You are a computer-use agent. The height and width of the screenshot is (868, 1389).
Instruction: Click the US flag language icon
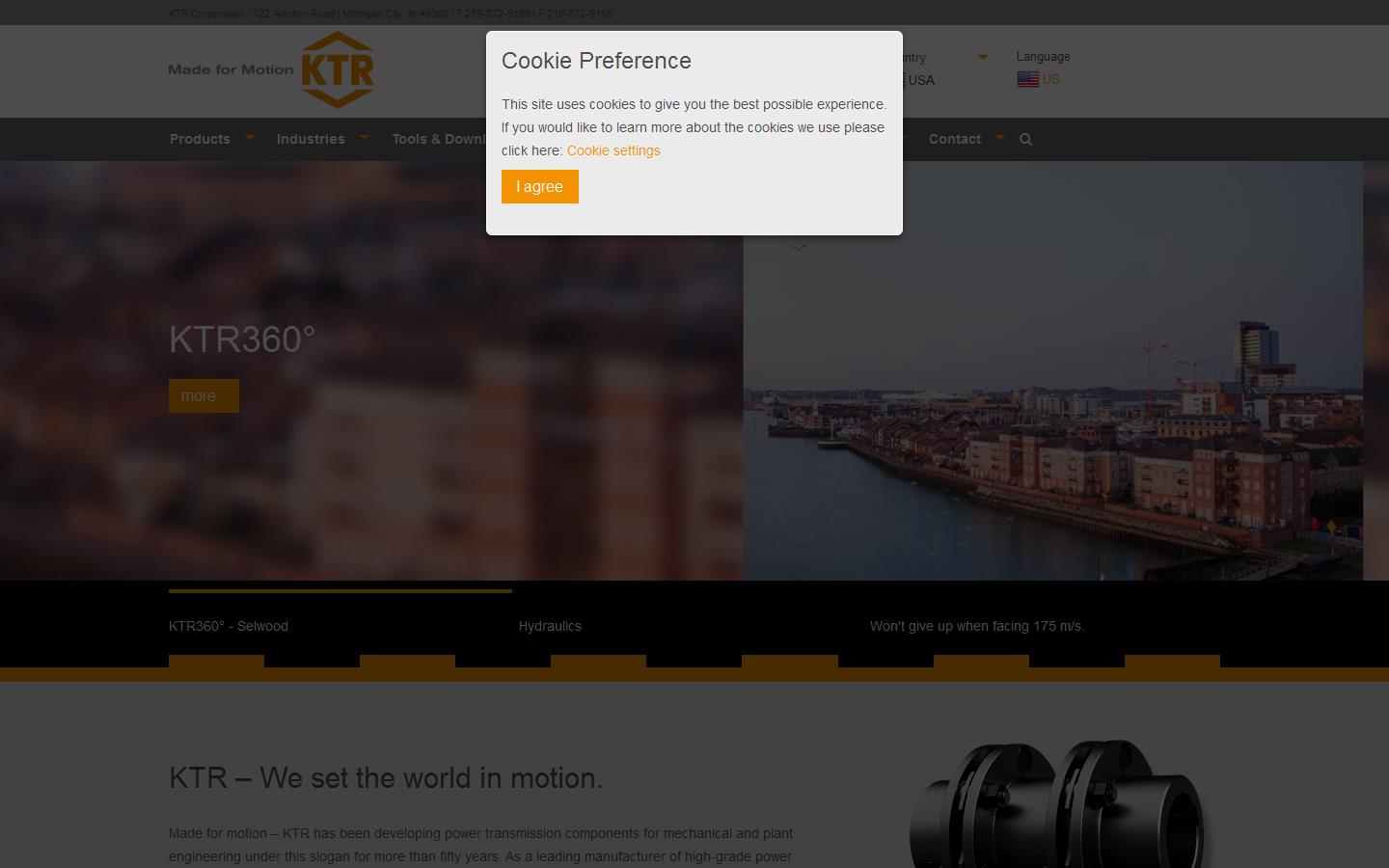click(x=1027, y=80)
